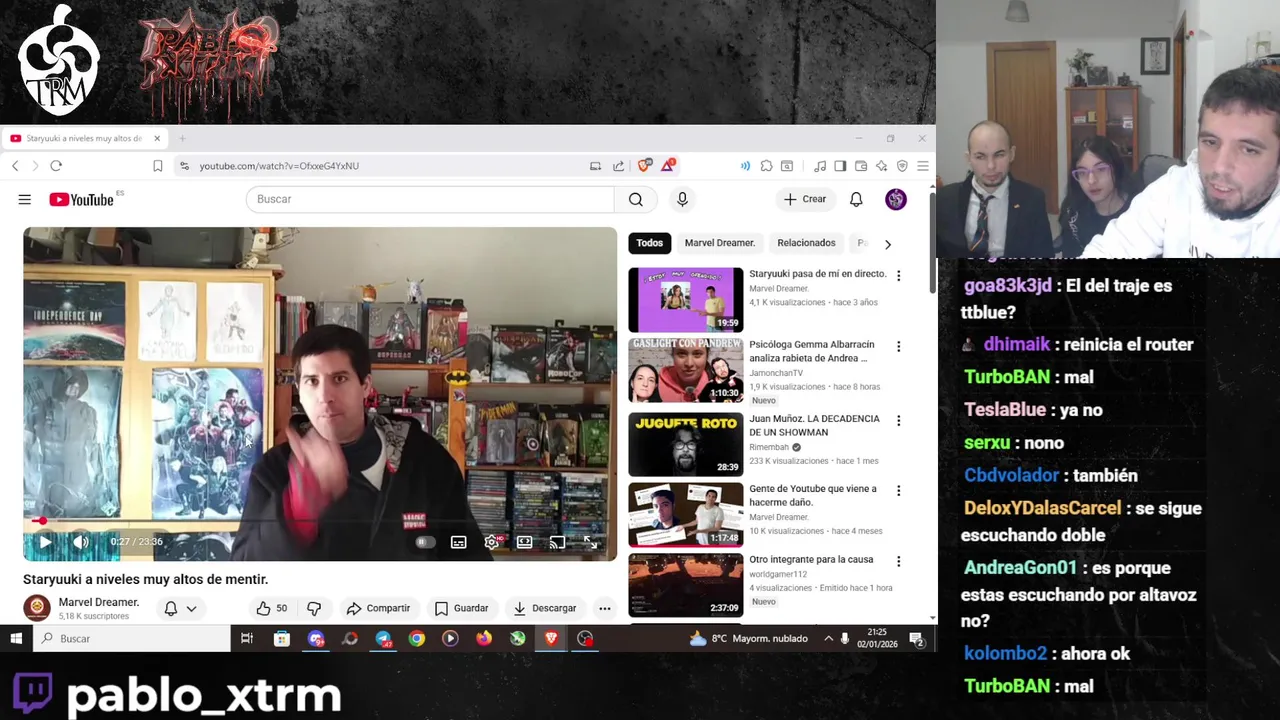Screen dimensions: 1280x720
Task: Bookmark this page in the browser
Action: [x=157, y=166]
